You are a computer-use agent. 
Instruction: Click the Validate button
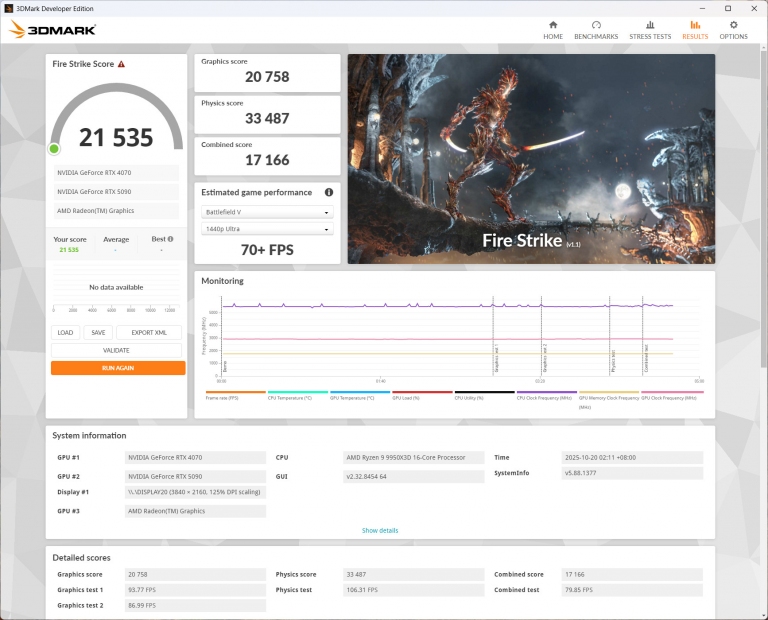coord(117,350)
